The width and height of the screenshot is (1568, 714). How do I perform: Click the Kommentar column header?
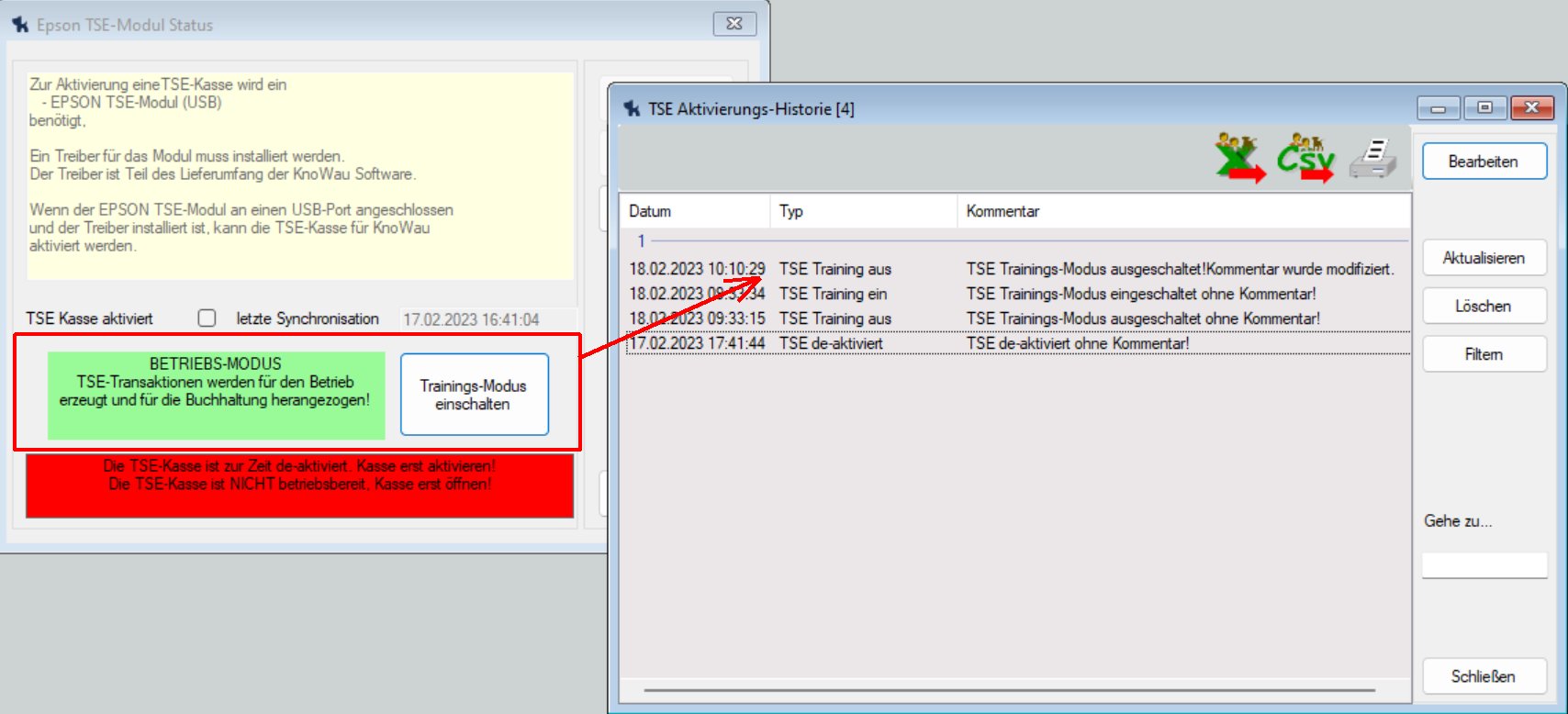[x=1182, y=211]
